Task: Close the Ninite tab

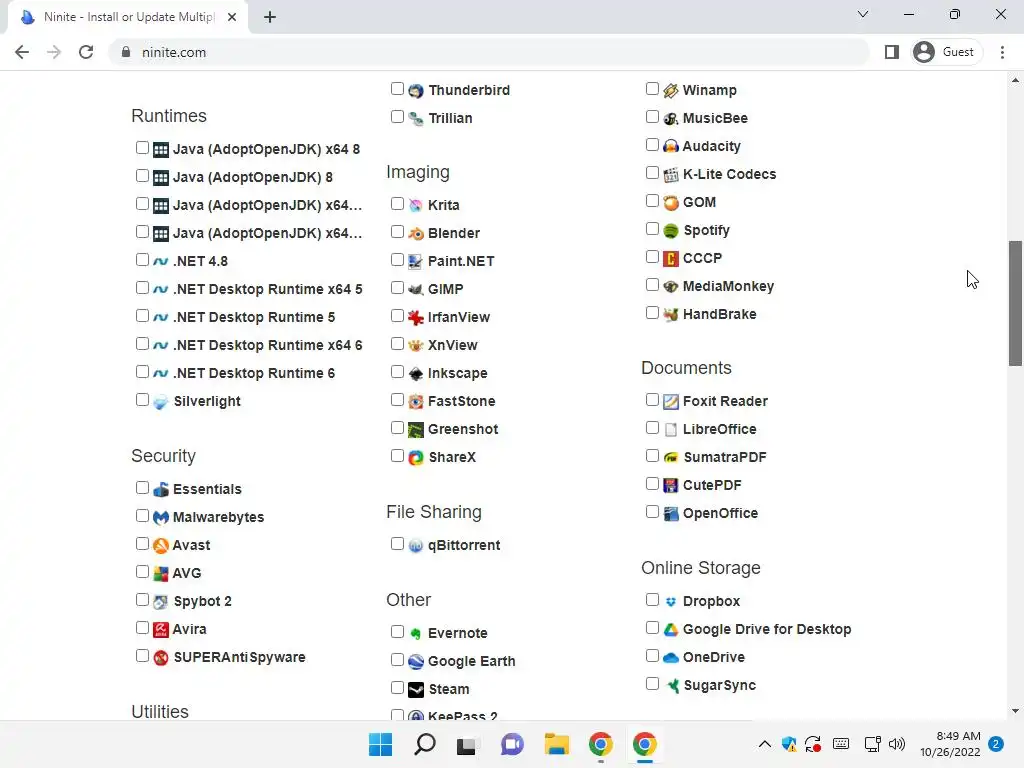Action: click(232, 17)
